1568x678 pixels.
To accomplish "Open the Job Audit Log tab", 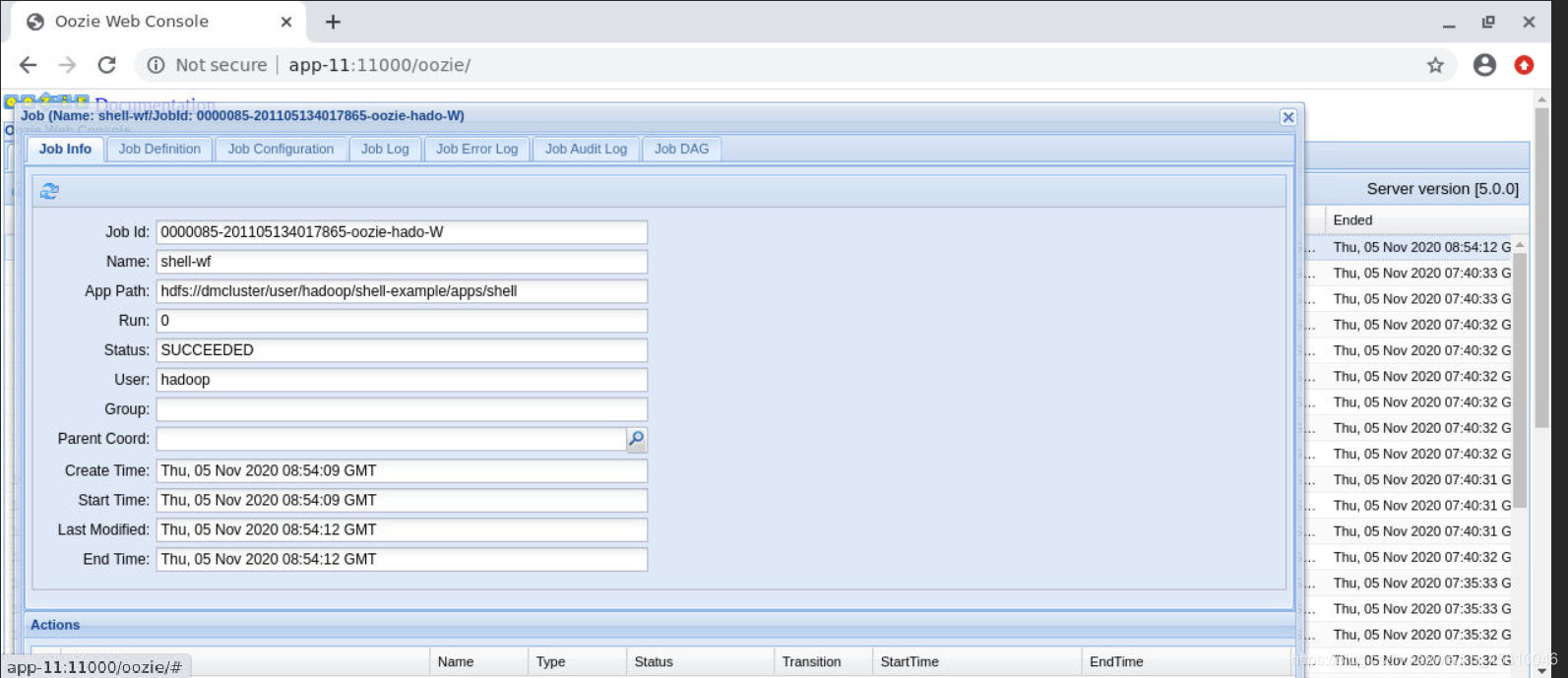I will pyautogui.click(x=586, y=149).
